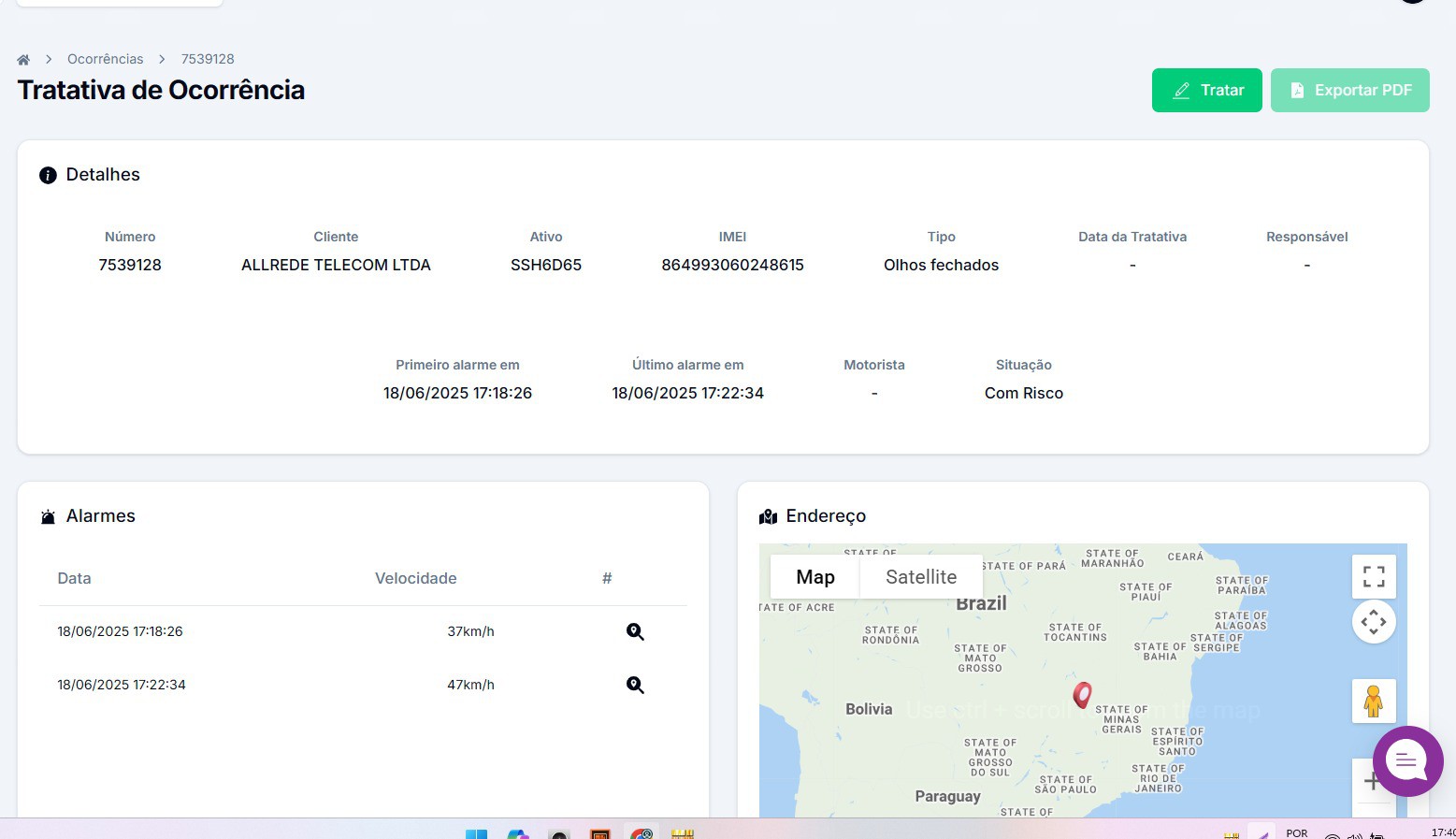Select the Street View pegman icon
The width and height of the screenshot is (1456, 839).
[x=1373, y=701]
